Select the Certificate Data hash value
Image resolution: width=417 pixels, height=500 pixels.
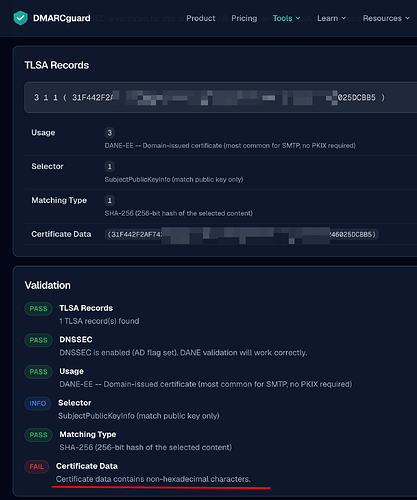pos(242,234)
